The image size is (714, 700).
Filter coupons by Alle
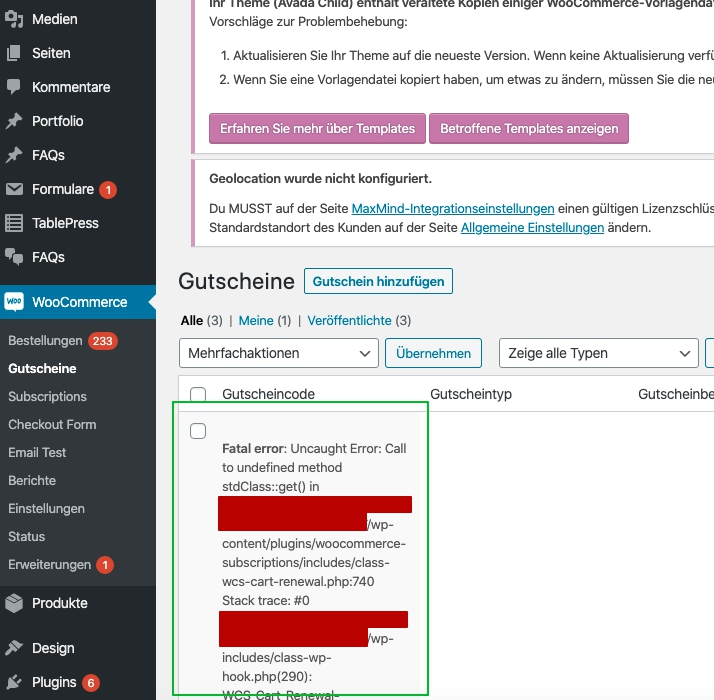point(192,321)
